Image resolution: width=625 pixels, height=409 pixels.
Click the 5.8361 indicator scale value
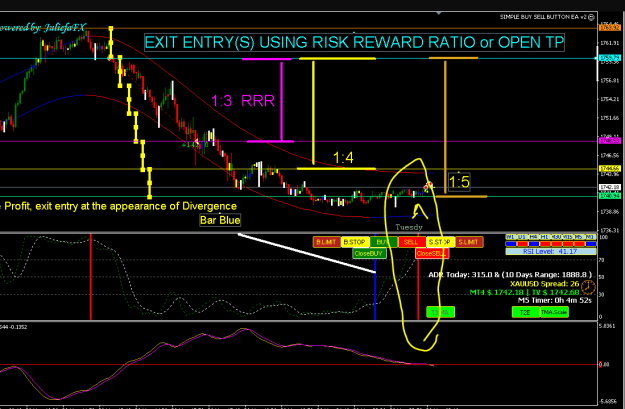pos(609,326)
